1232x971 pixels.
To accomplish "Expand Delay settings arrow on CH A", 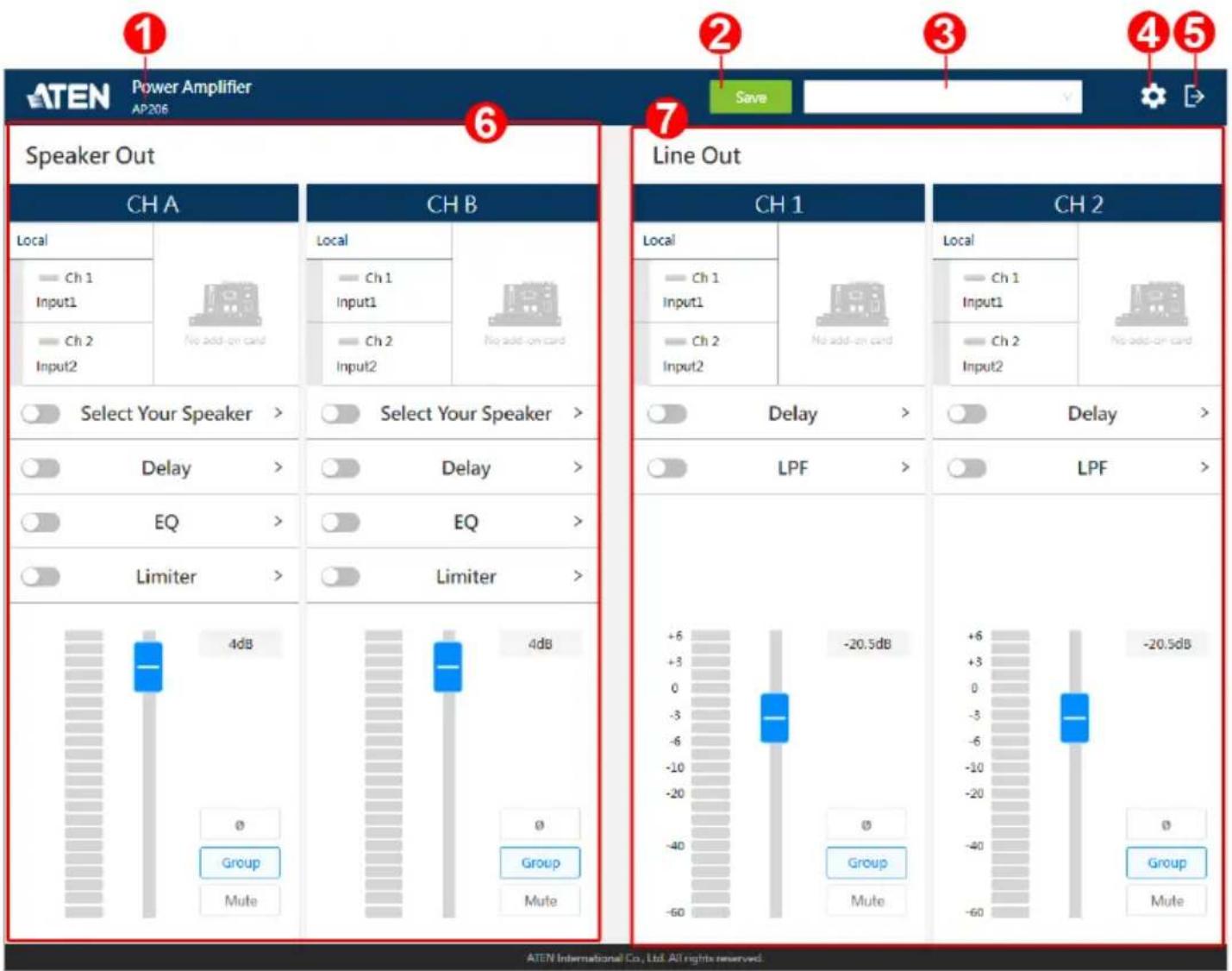I will click(x=278, y=467).
